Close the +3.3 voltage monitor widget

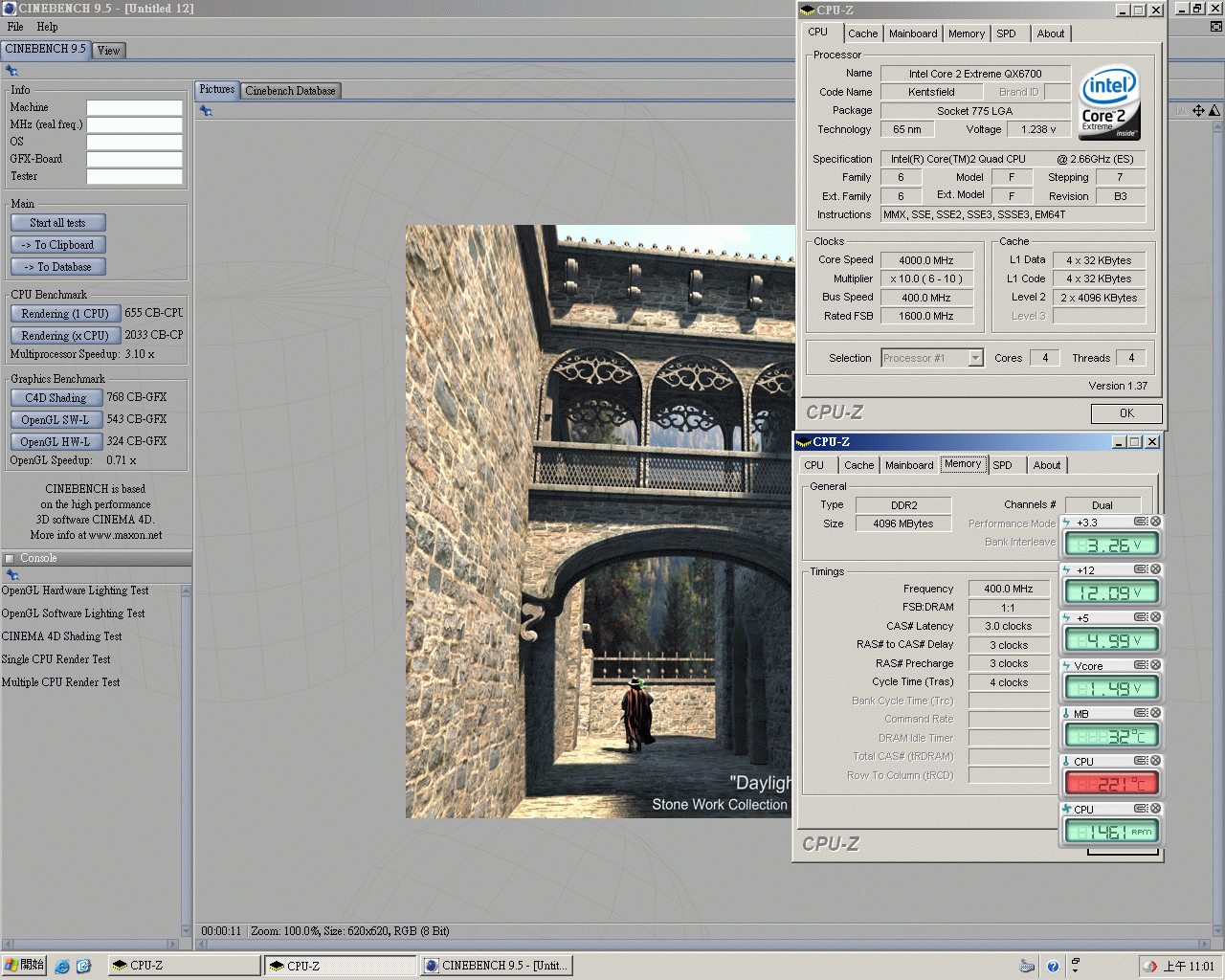coord(1155,522)
